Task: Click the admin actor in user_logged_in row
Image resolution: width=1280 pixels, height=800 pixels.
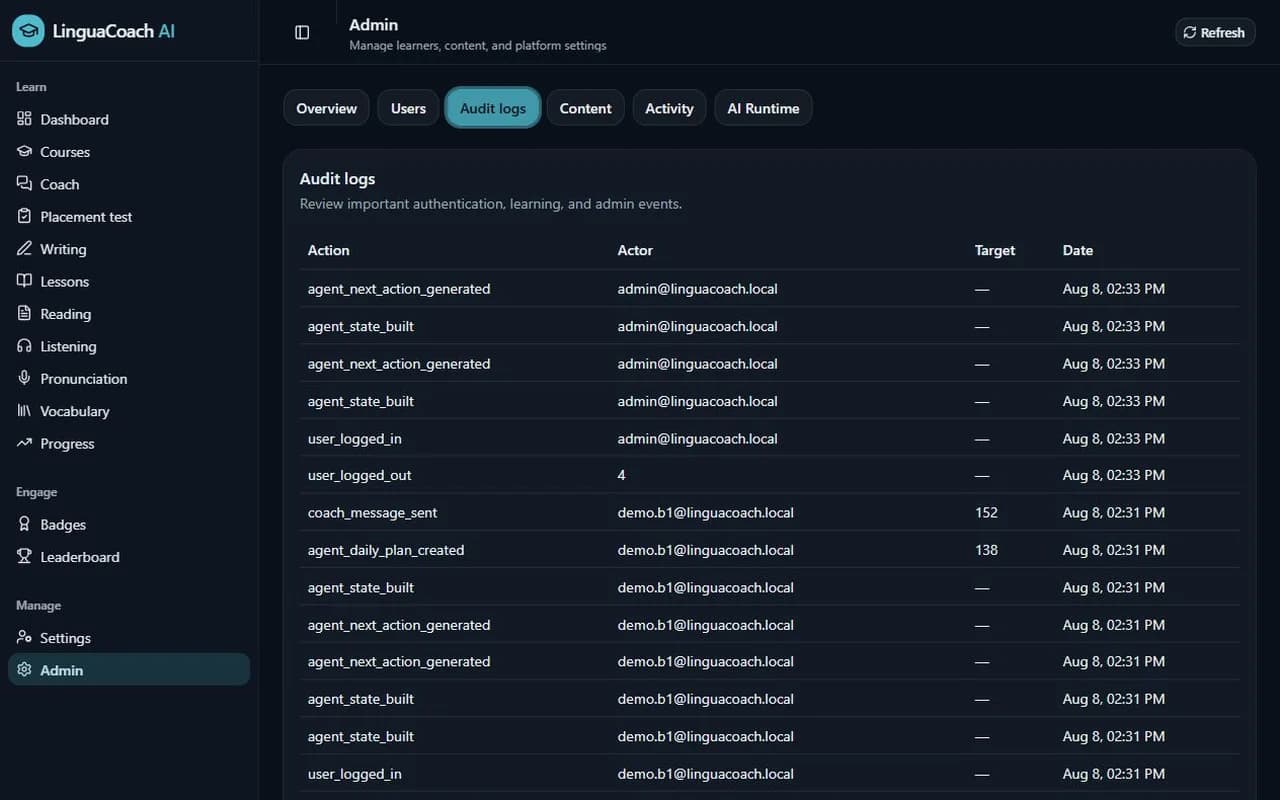Action: [x=698, y=438]
